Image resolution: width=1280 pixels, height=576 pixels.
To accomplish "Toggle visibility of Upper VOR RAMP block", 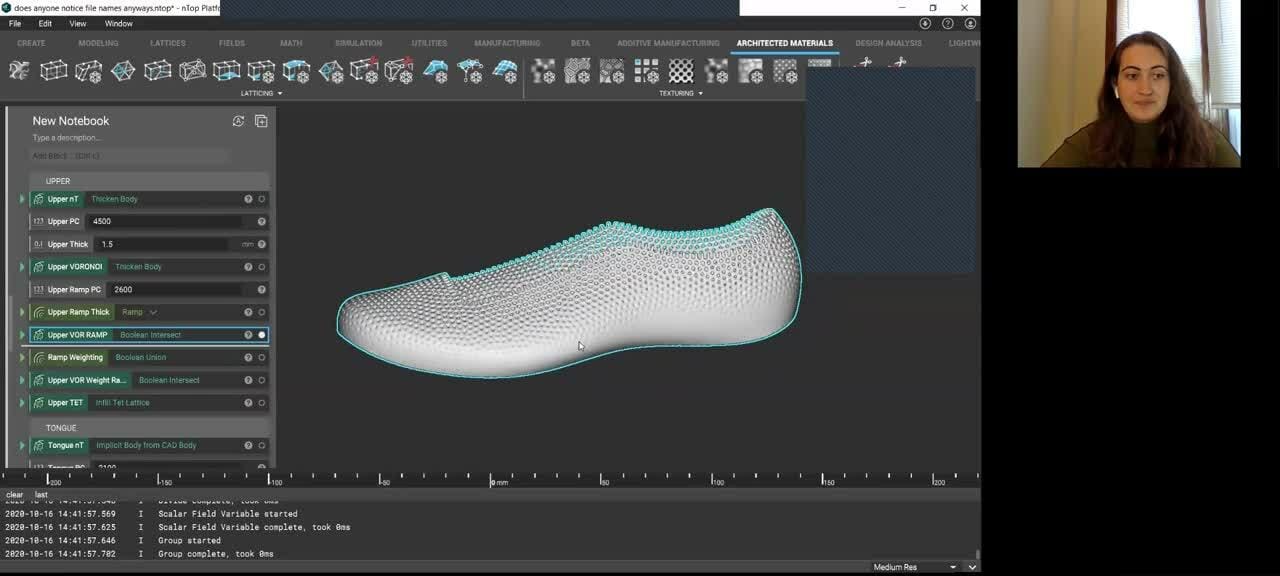I will (x=262, y=335).
